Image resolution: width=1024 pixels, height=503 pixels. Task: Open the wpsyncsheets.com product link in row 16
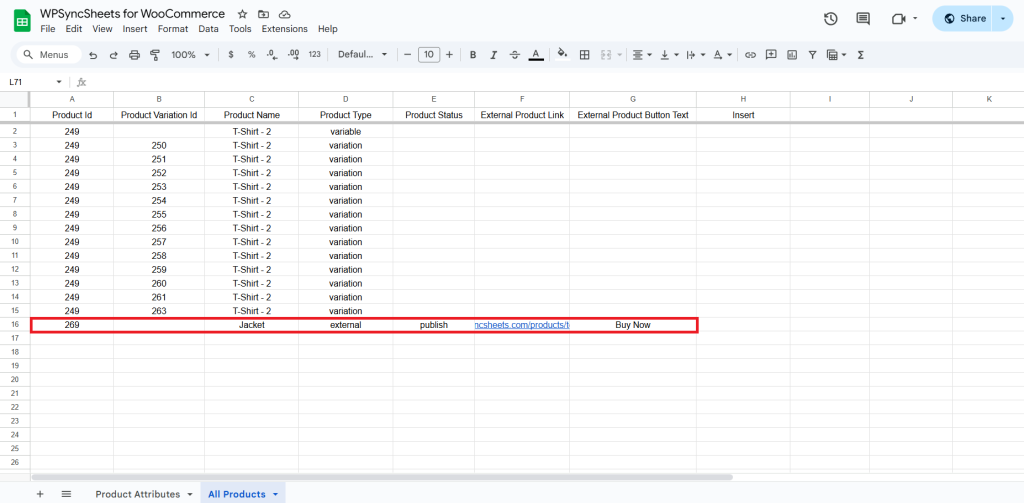[522, 325]
